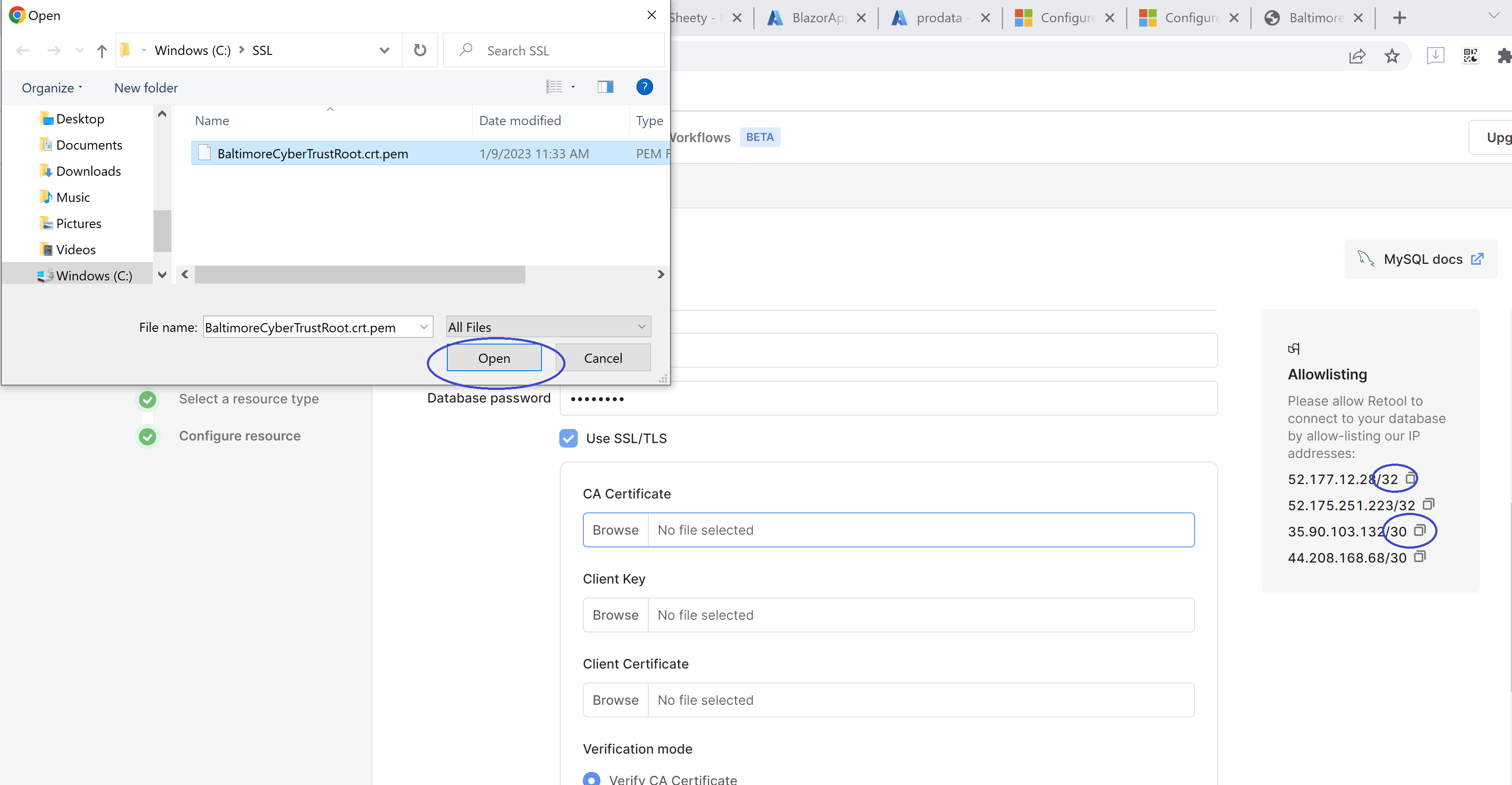Share the current page from browser toolbar
Viewport: 1512px width, 785px height.
coord(1357,56)
